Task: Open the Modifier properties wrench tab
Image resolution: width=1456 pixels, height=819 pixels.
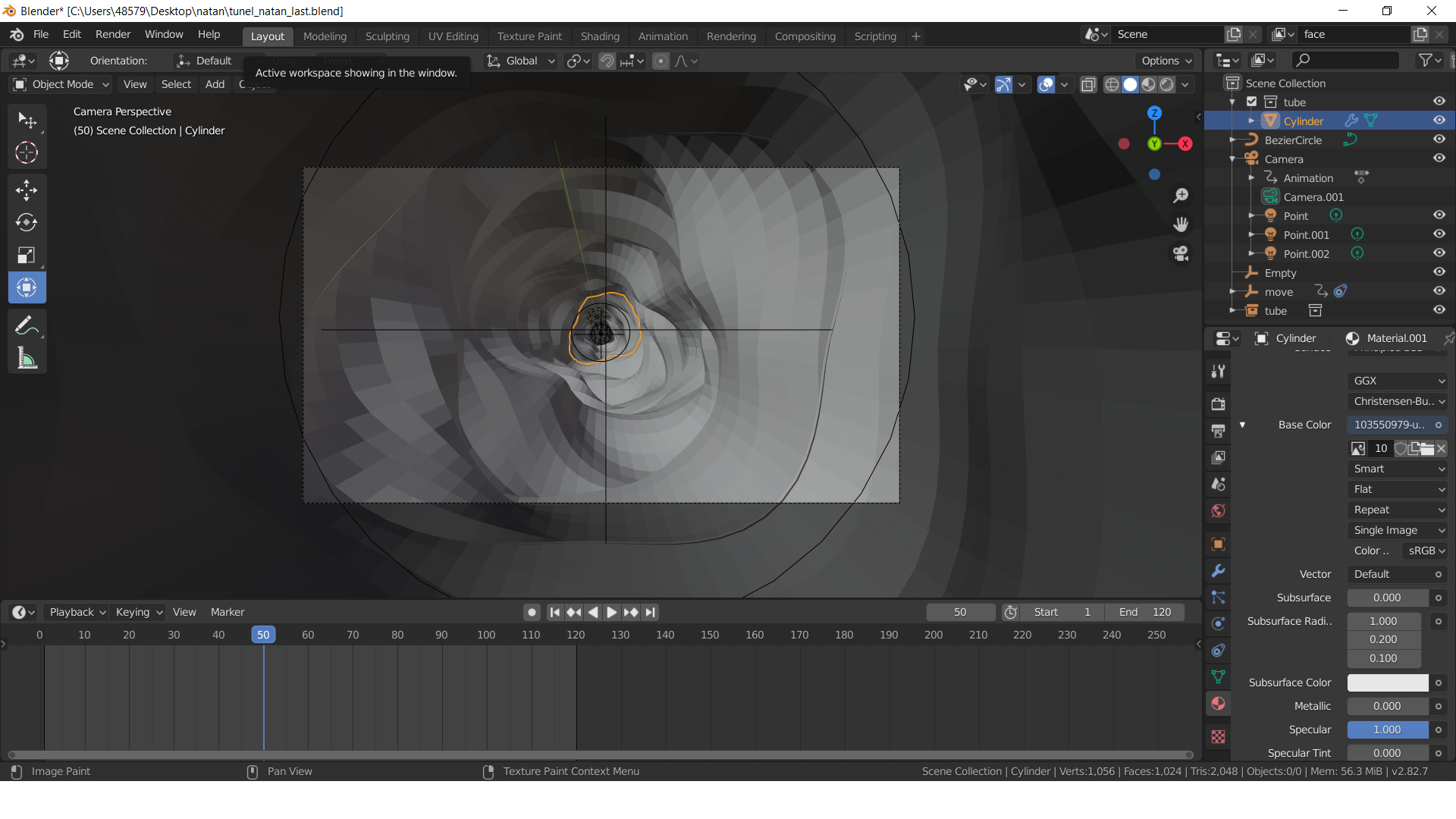Action: point(1218,571)
